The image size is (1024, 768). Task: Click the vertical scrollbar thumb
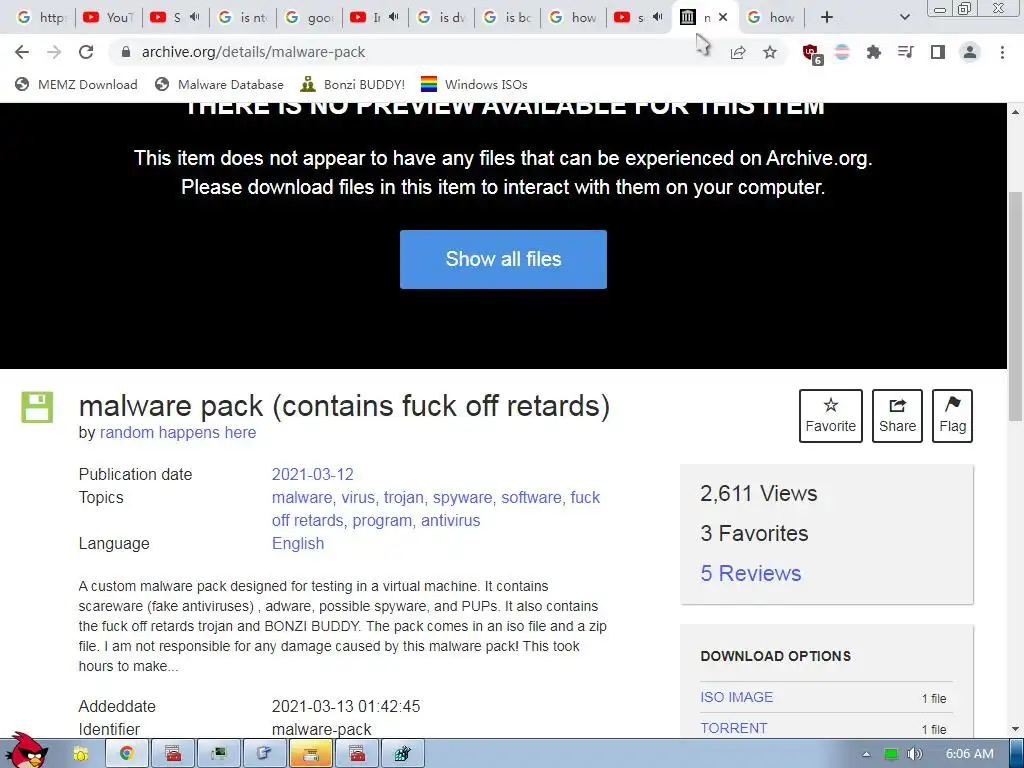pos(1016,307)
